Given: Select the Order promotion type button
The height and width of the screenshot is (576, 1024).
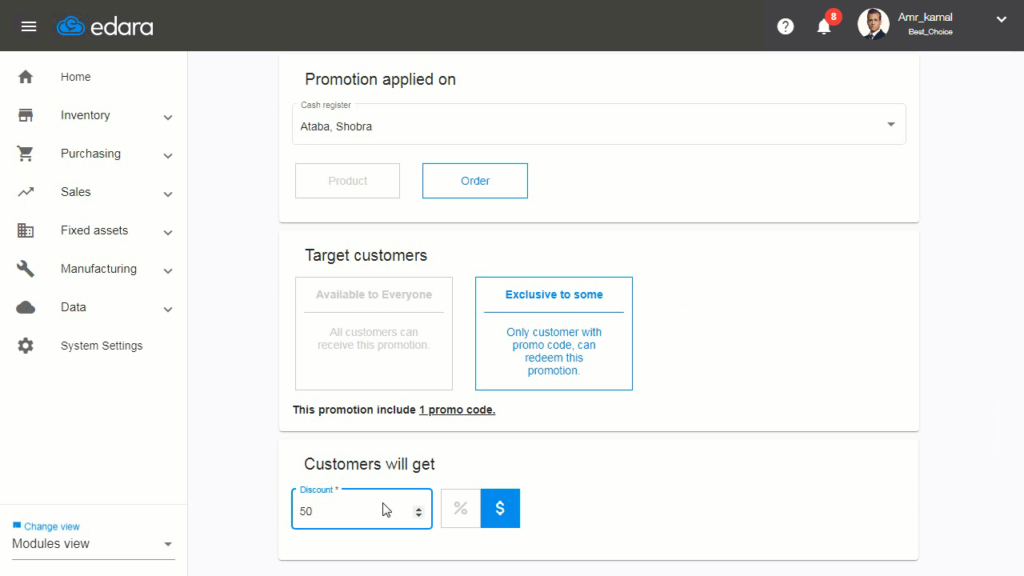Looking at the screenshot, I should click(x=474, y=180).
